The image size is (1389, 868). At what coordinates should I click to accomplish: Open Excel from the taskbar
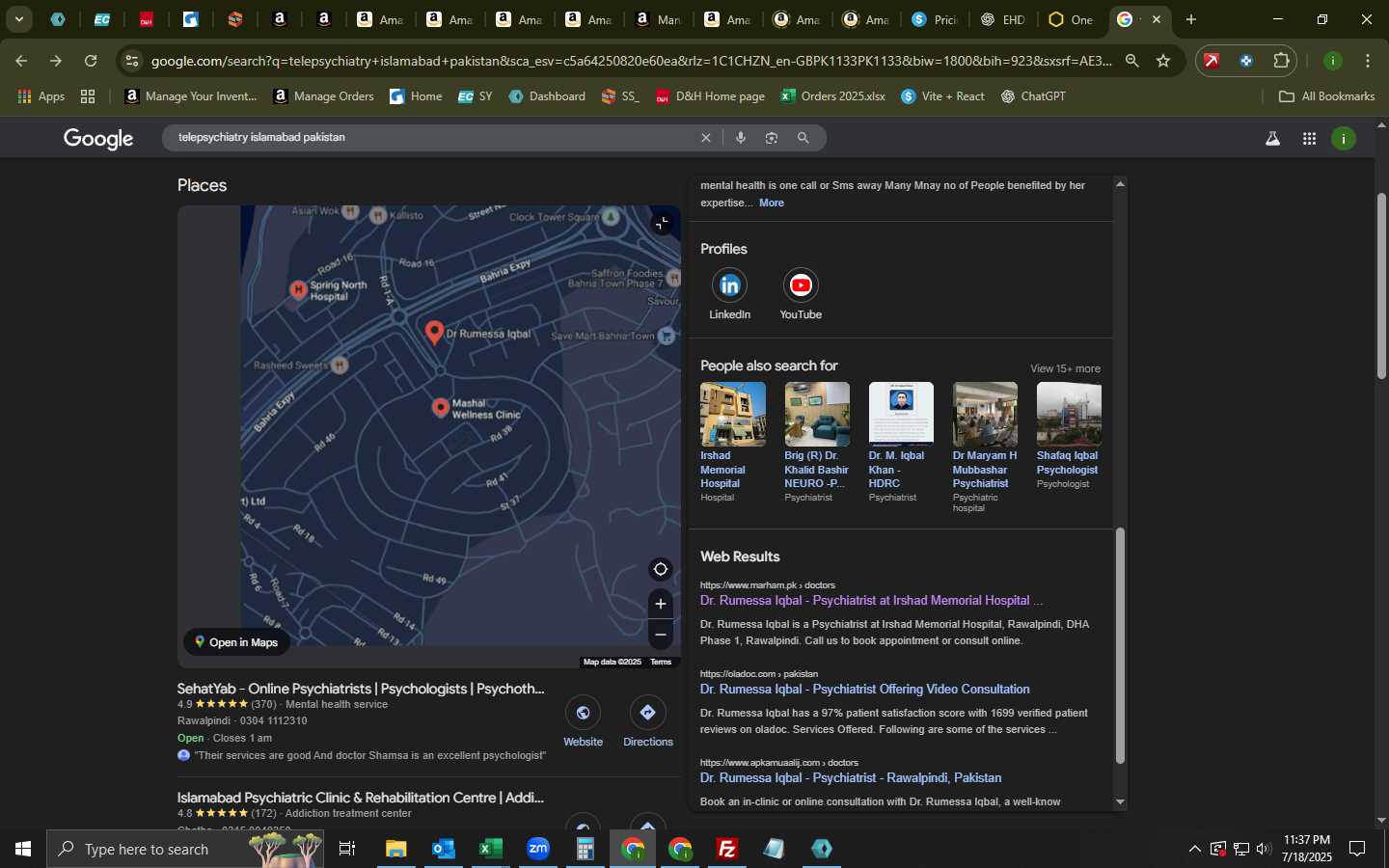point(491,849)
